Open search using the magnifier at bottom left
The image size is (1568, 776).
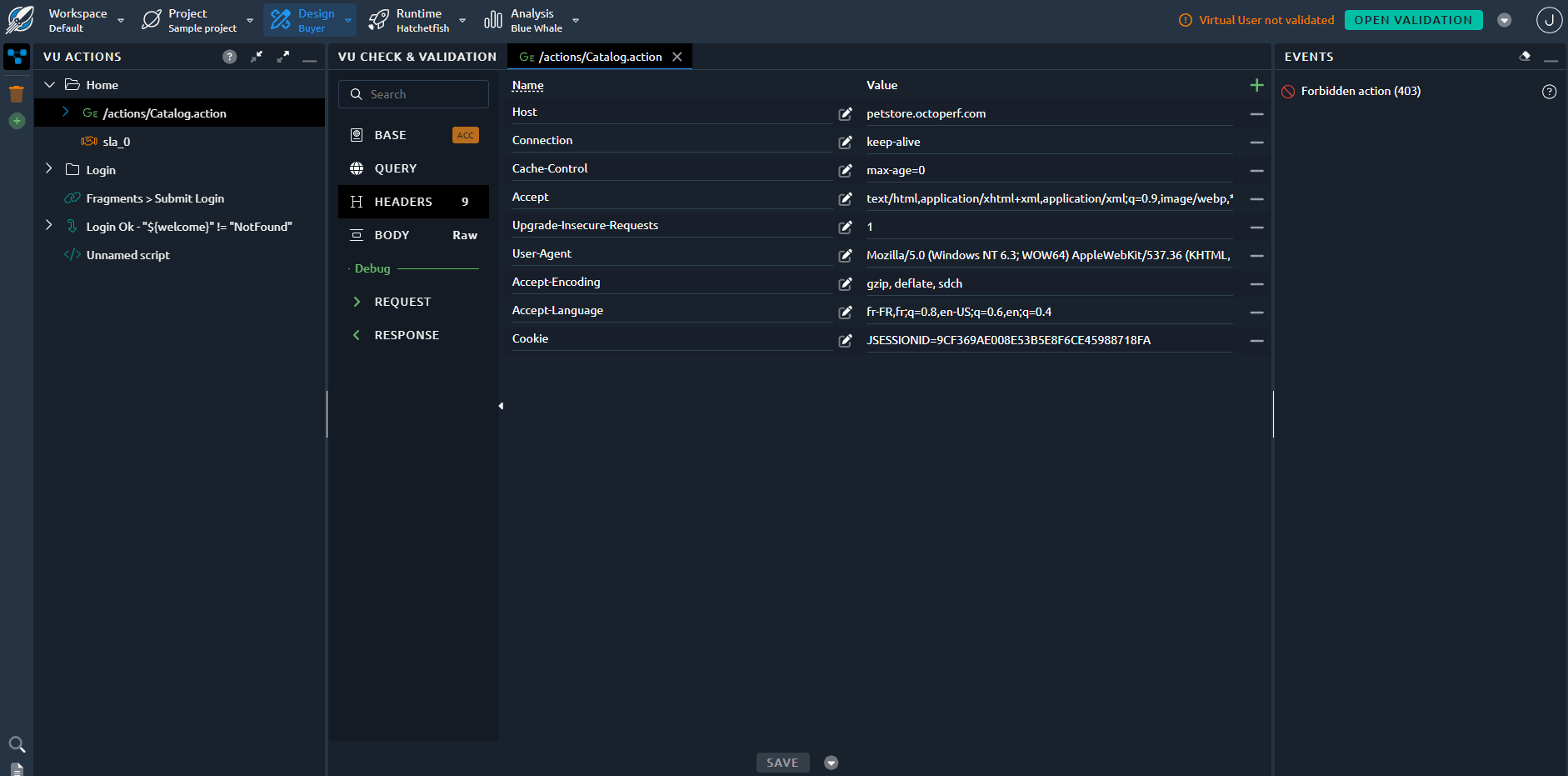pos(17,743)
